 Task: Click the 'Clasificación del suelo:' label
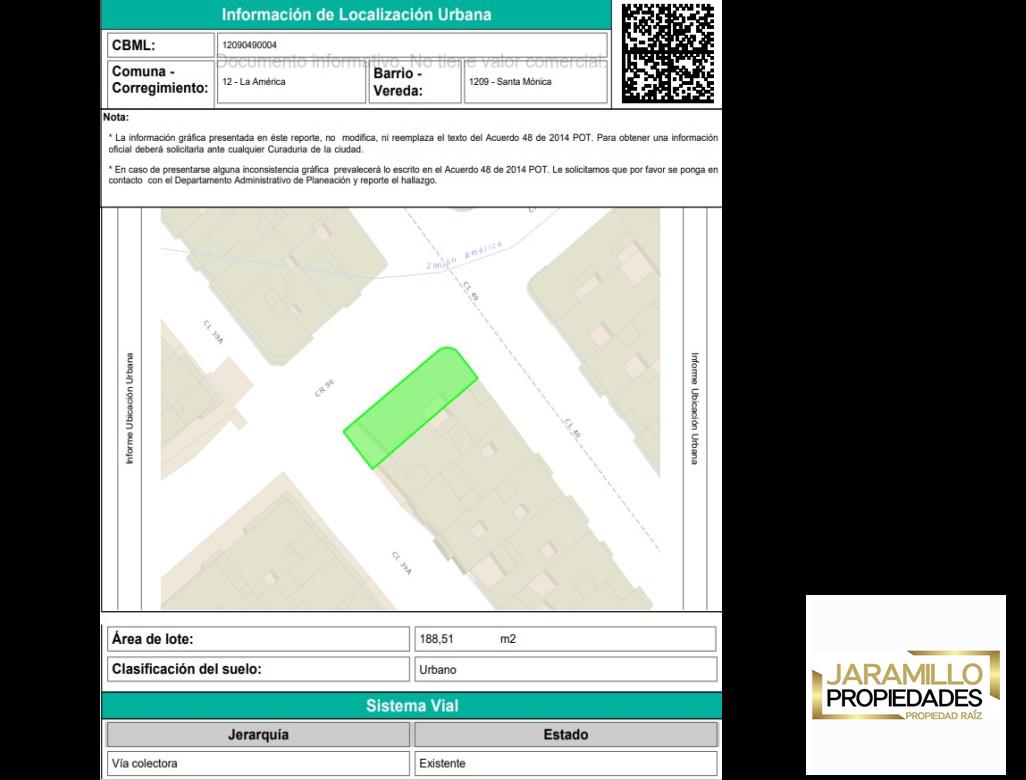click(x=186, y=669)
